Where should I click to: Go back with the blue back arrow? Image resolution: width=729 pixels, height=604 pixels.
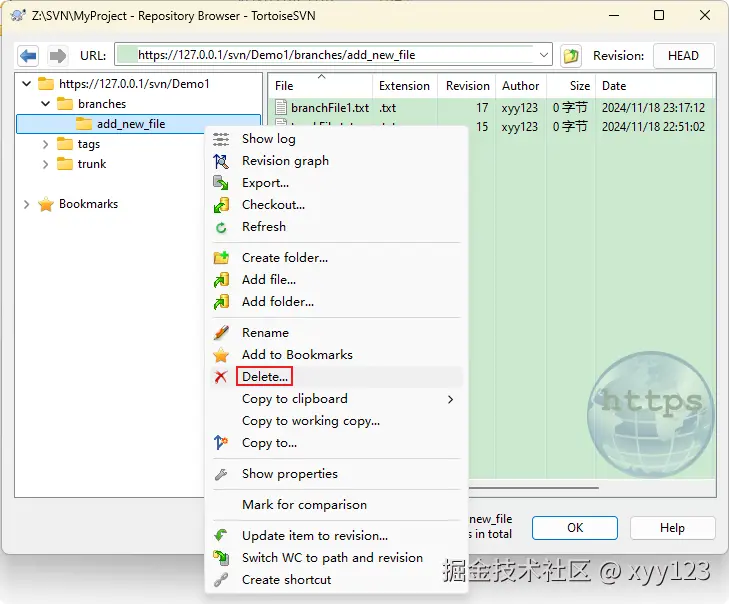coord(28,56)
